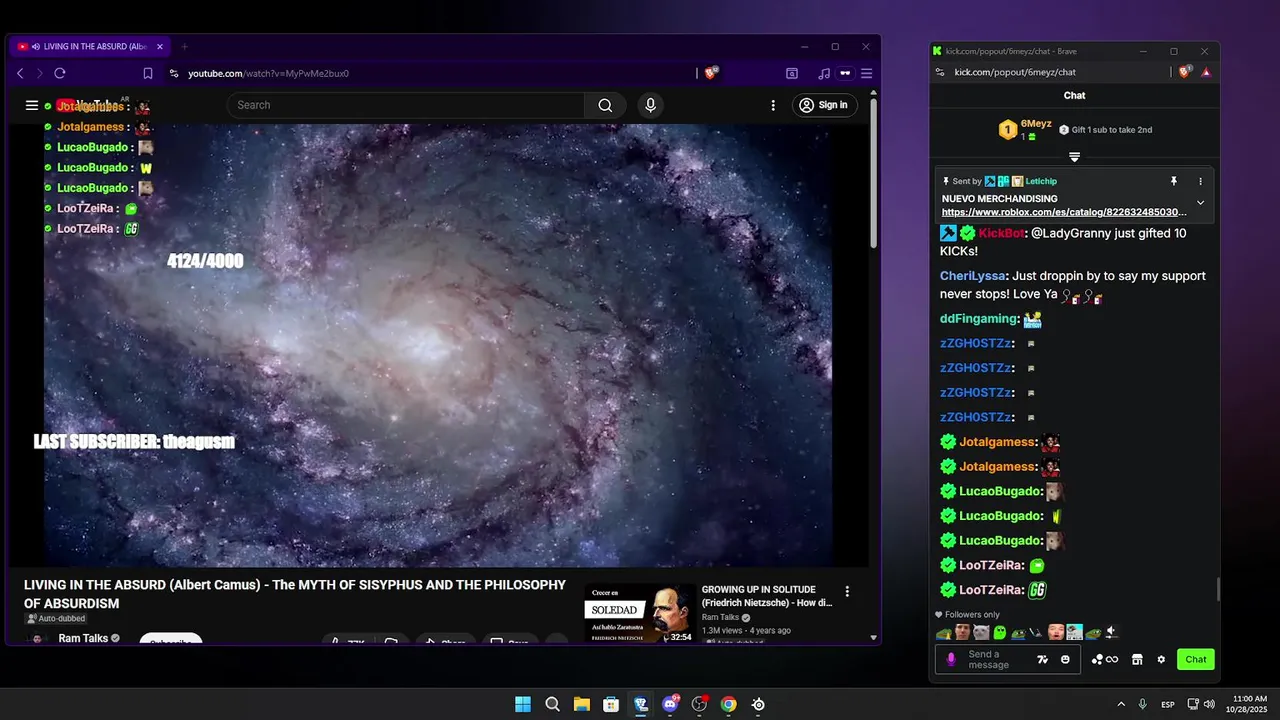Click the ddFingaming username in chat
This screenshot has height=720, width=1280.
coord(979,319)
